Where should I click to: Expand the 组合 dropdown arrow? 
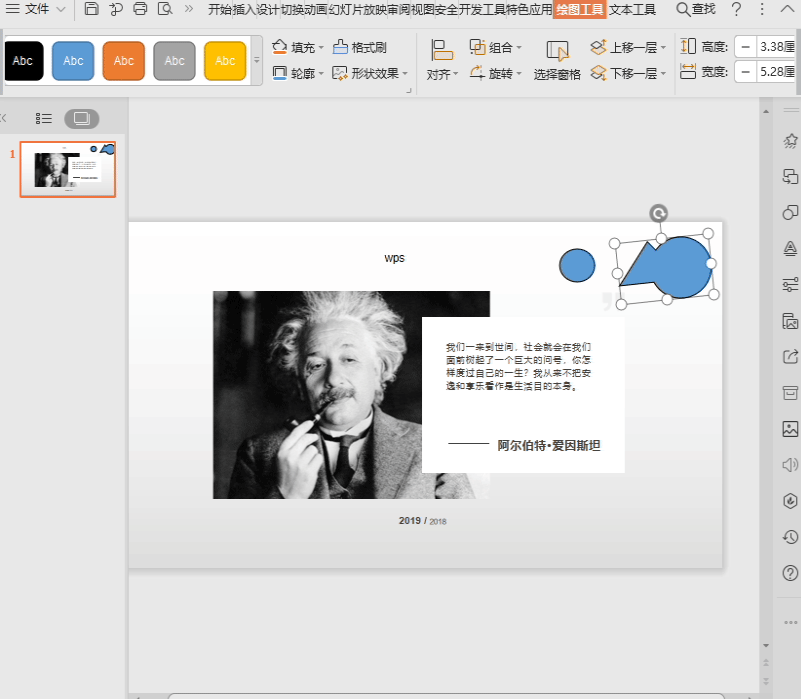coord(519,48)
